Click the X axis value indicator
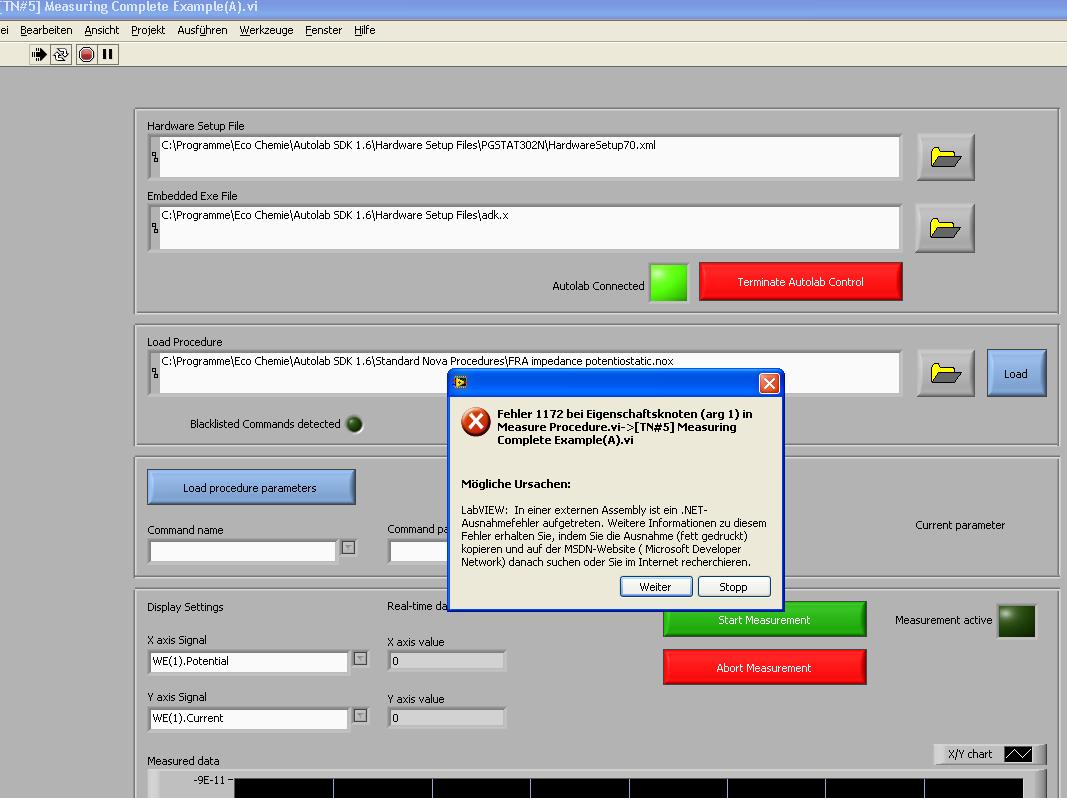 (x=446, y=661)
